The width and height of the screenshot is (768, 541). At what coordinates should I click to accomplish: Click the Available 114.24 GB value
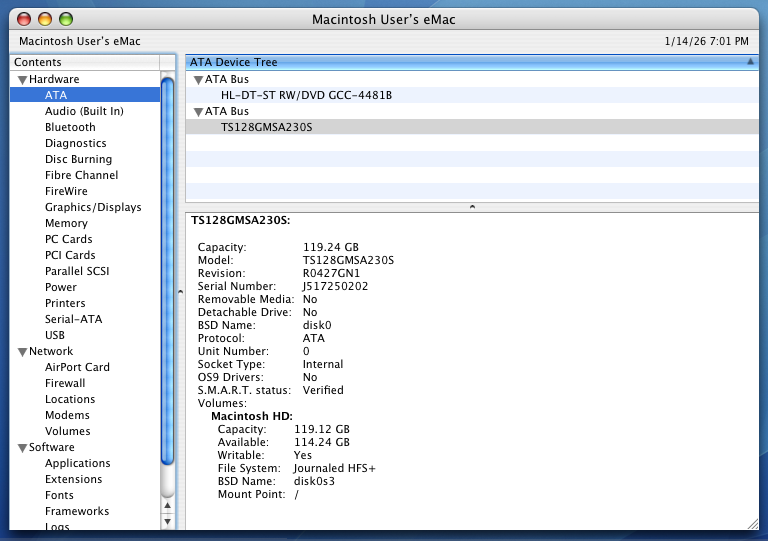pos(322,442)
